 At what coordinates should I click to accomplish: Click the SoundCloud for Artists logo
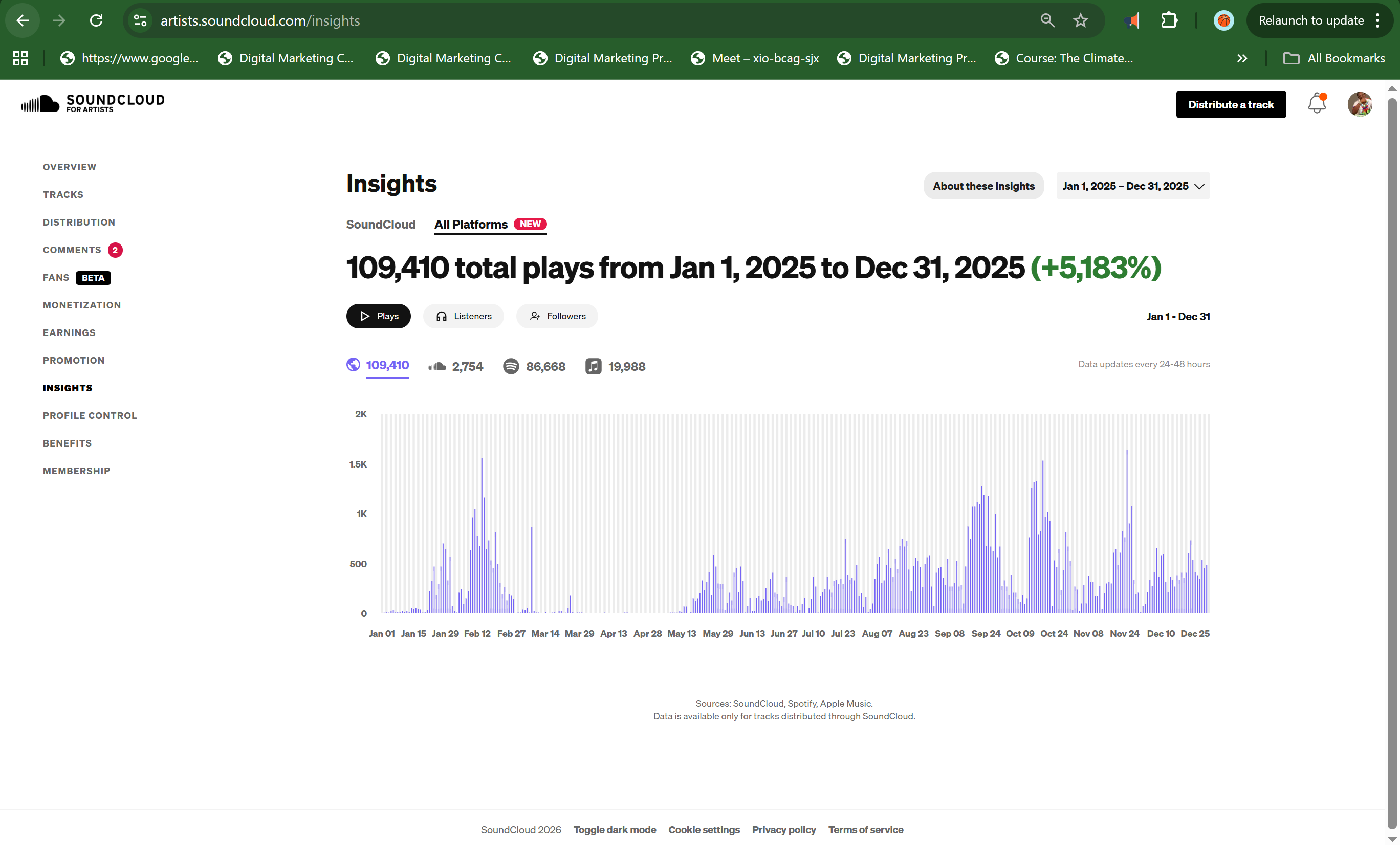[93, 103]
